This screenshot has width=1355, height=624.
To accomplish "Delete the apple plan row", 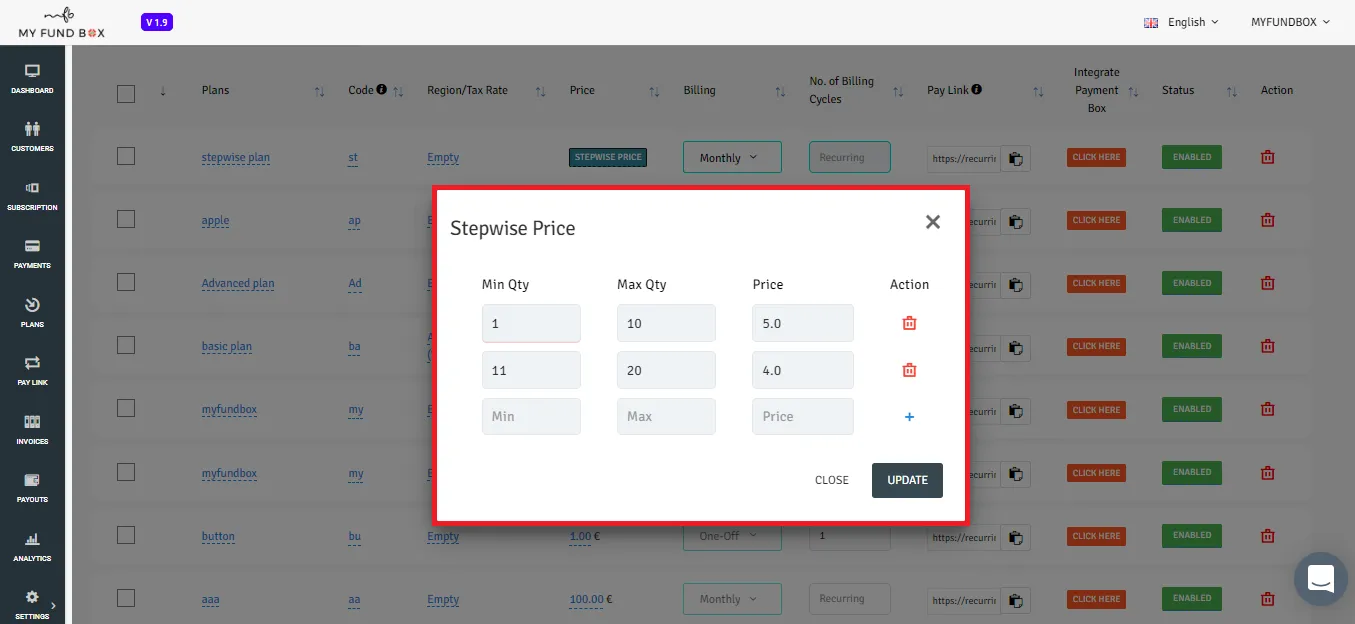I will pyautogui.click(x=1268, y=220).
